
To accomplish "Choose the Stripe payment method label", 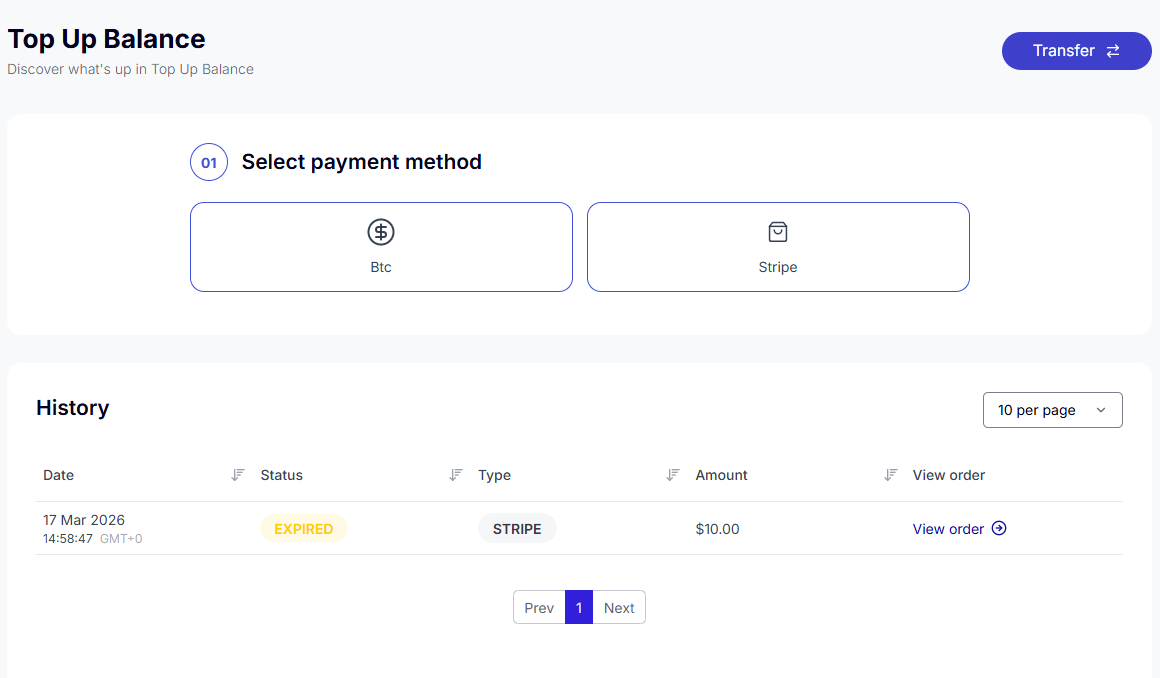I will pyautogui.click(x=778, y=267).
